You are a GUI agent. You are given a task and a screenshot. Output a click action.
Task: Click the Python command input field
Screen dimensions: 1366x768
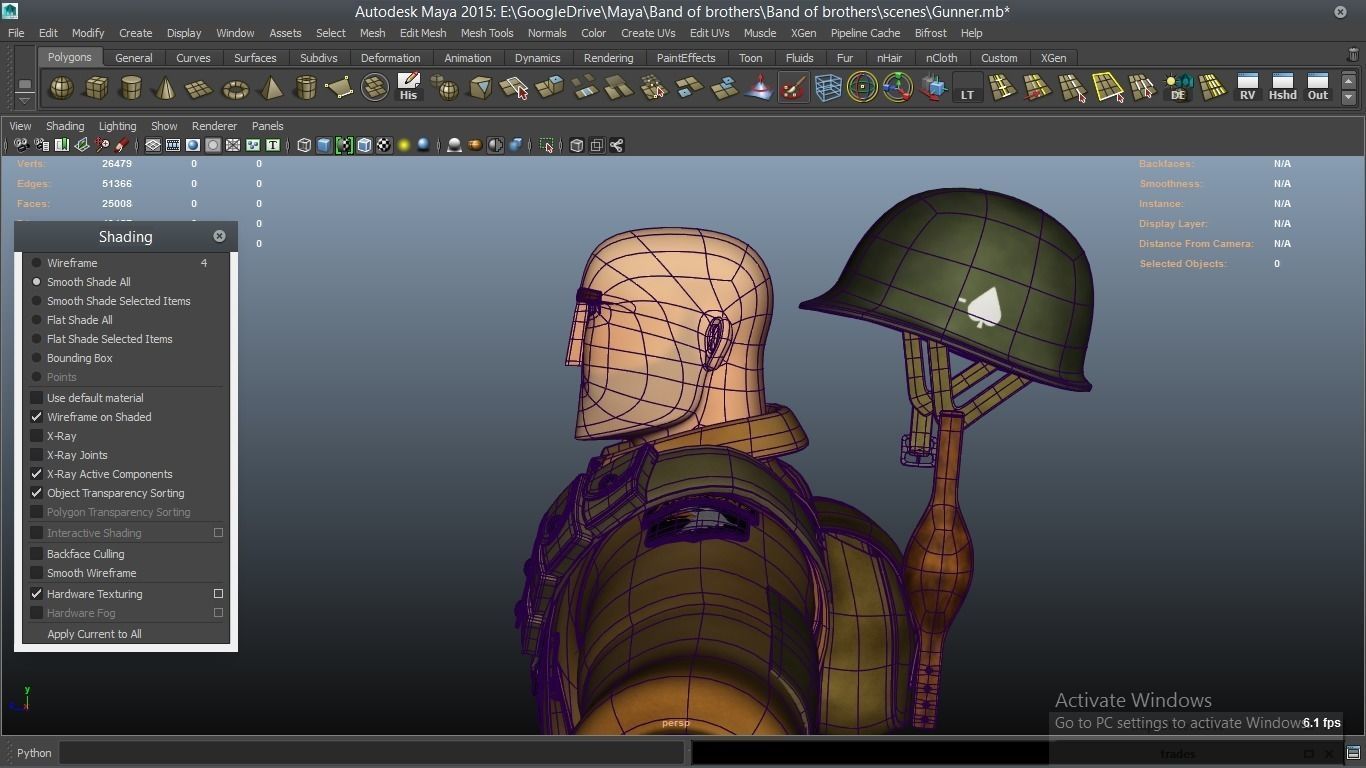[x=371, y=753]
